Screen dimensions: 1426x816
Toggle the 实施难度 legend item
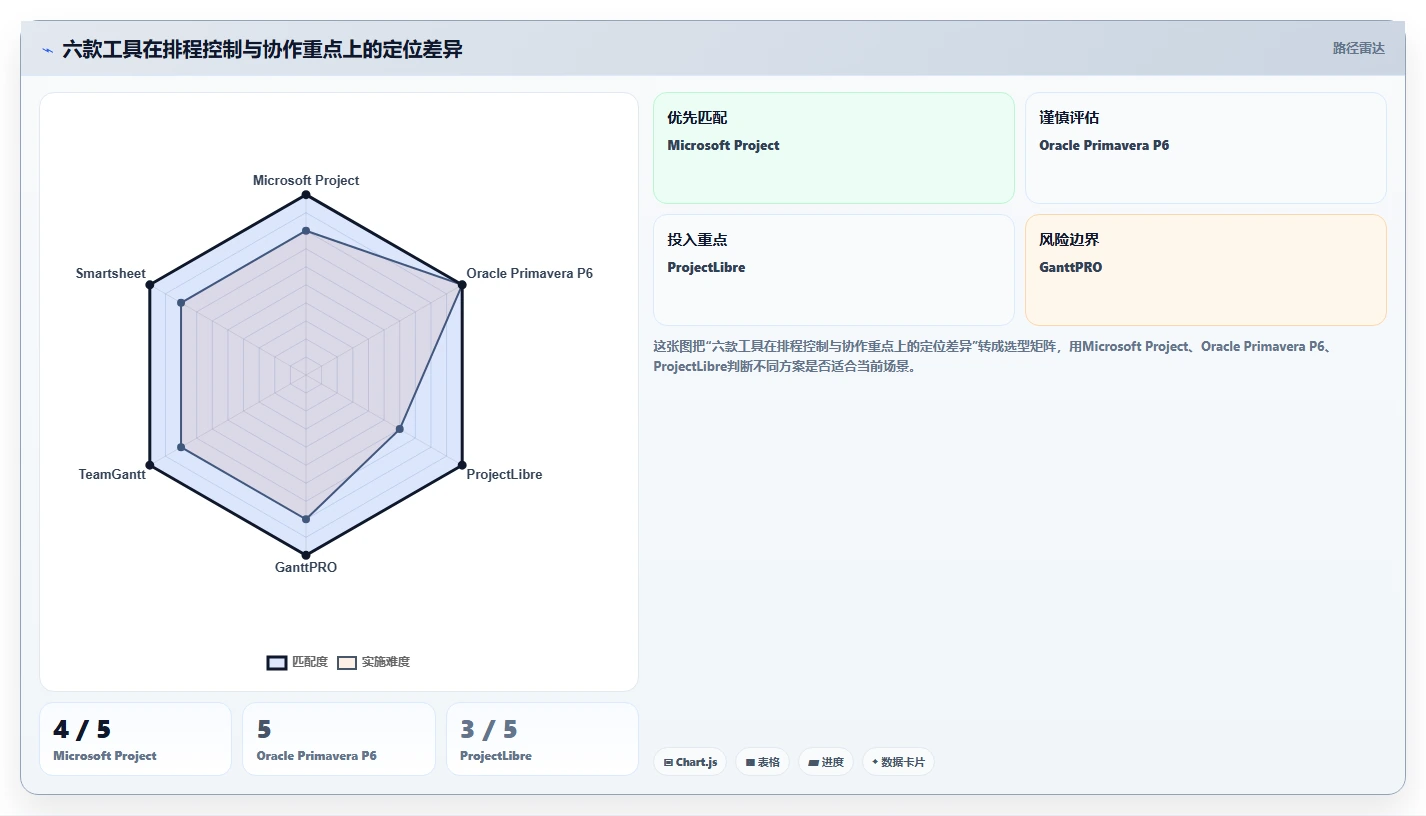coord(373,662)
